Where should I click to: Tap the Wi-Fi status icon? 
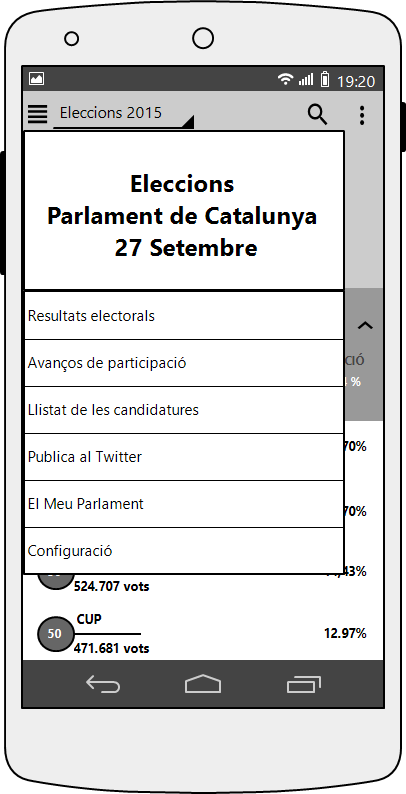point(286,79)
